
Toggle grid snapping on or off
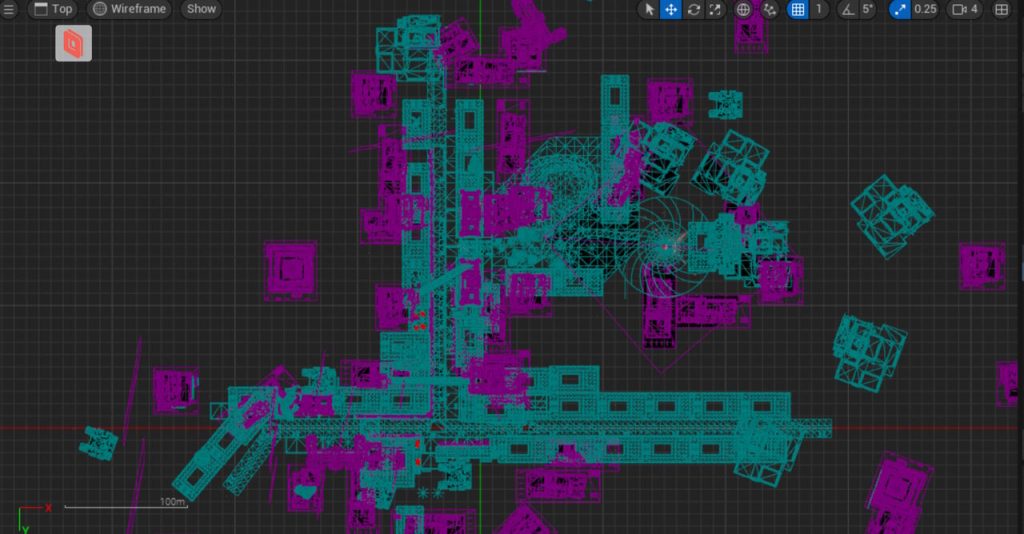797,9
